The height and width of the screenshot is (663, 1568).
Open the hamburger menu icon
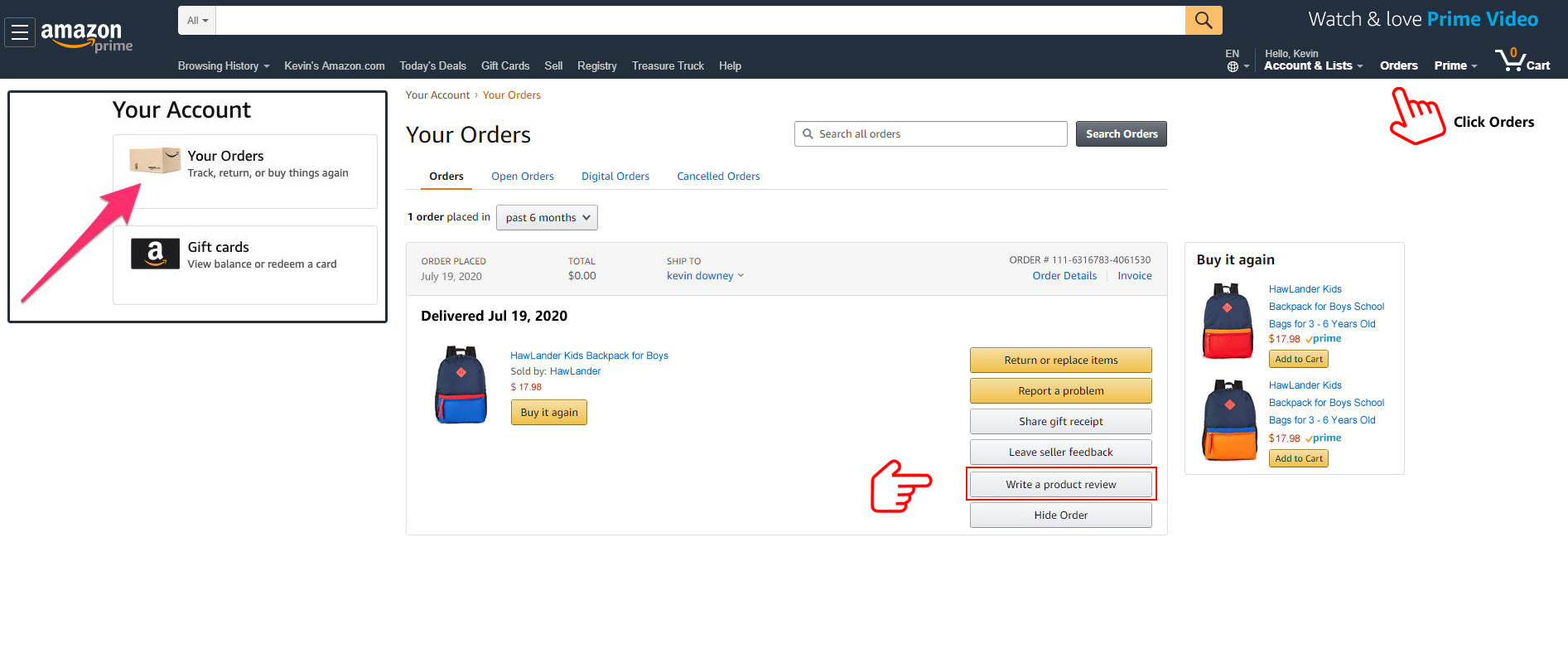[x=20, y=32]
